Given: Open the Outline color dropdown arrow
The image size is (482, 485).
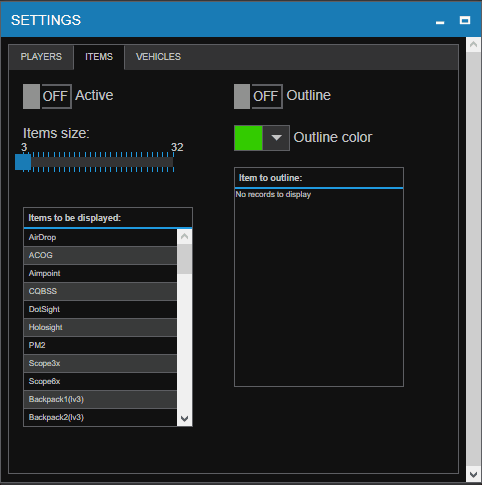Looking at the screenshot, I should (276, 138).
